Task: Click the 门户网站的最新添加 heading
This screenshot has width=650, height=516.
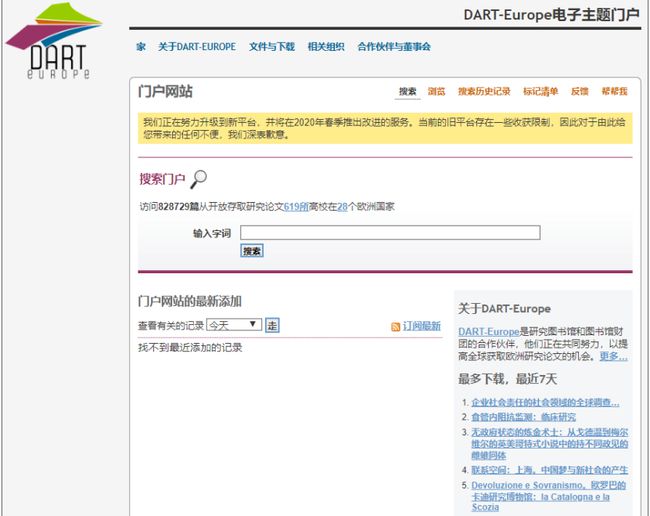Action: (190, 301)
